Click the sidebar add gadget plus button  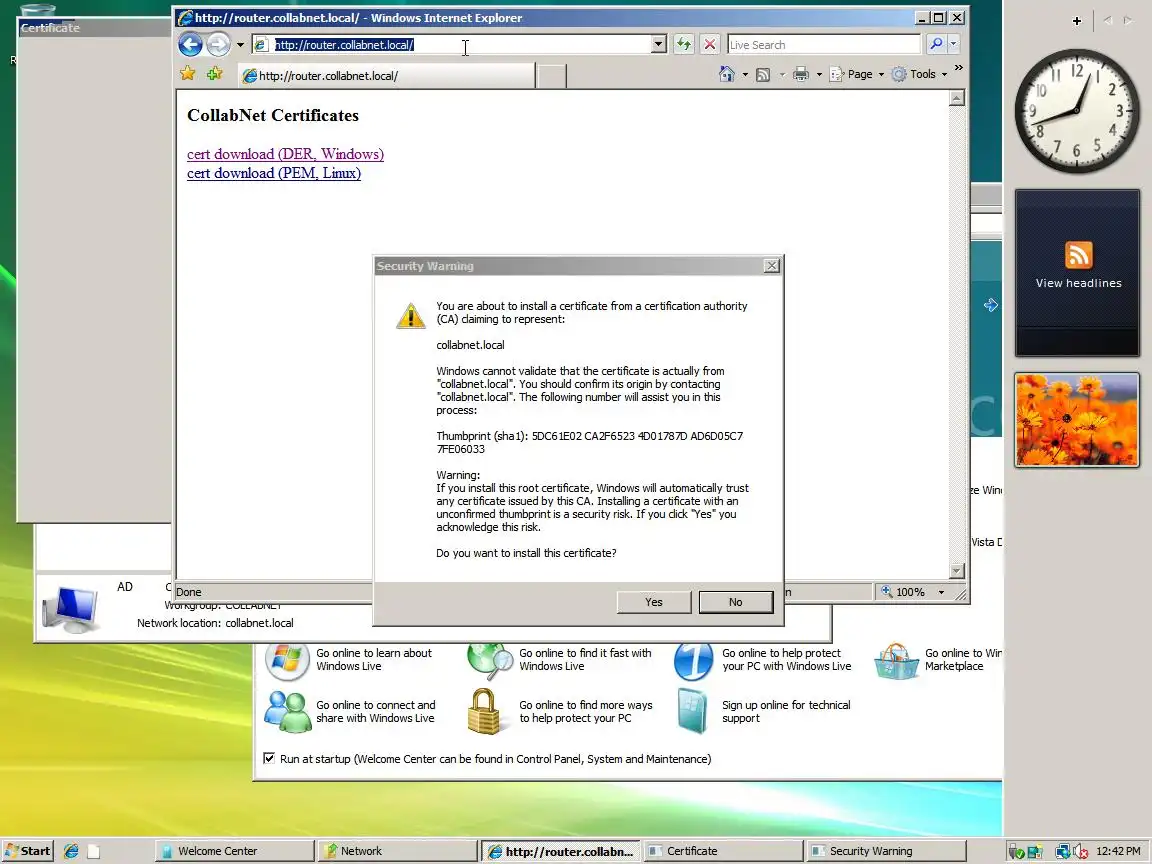1076,21
